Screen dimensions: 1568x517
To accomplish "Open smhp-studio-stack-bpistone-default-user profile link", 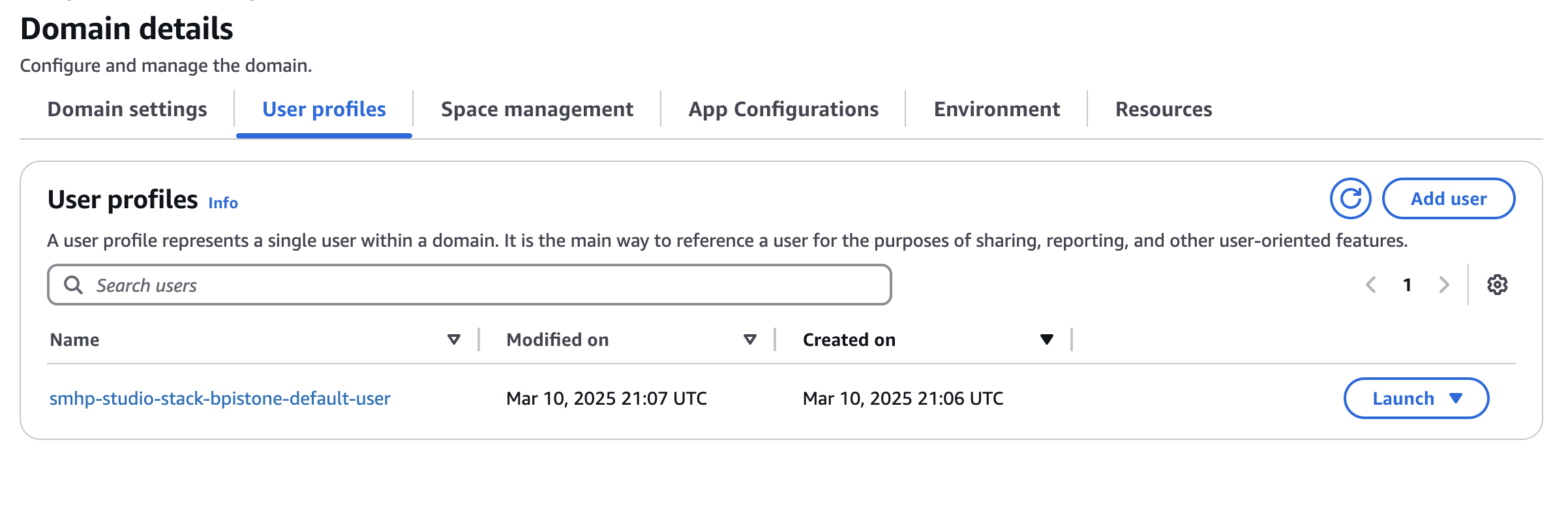I will coord(220,398).
